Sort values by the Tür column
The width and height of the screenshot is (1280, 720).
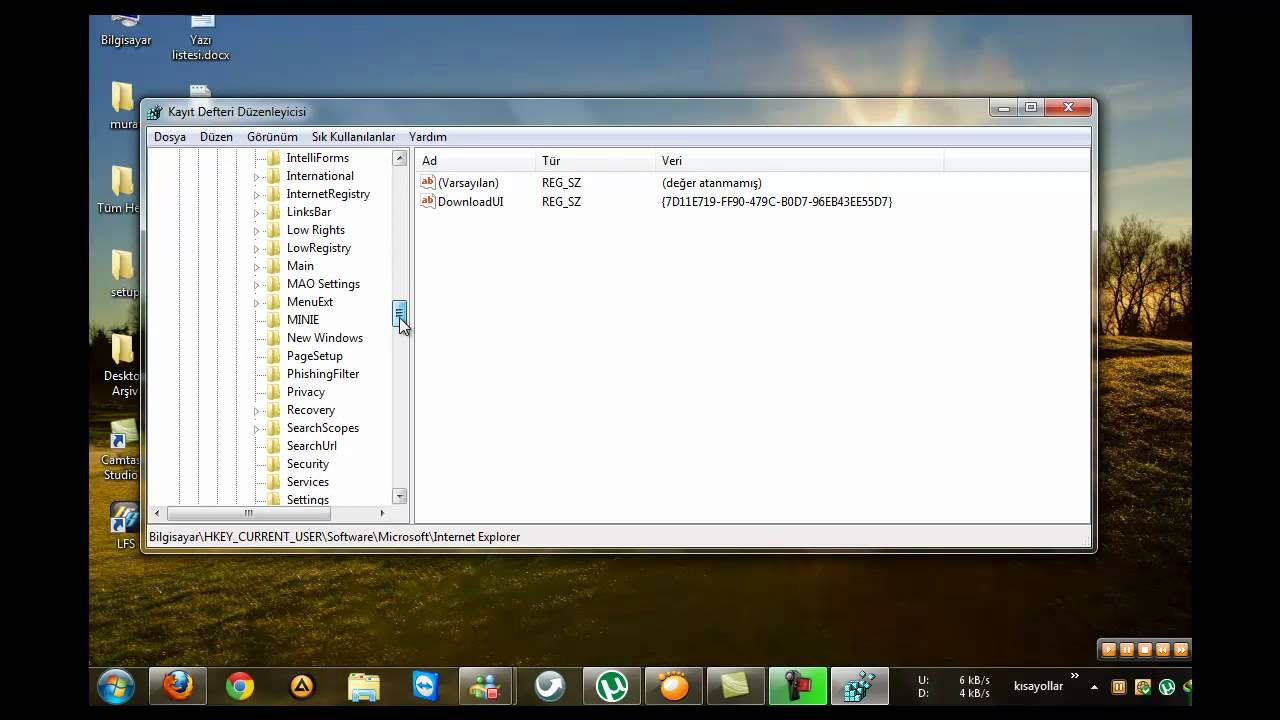pyautogui.click(x=596, y=160)
